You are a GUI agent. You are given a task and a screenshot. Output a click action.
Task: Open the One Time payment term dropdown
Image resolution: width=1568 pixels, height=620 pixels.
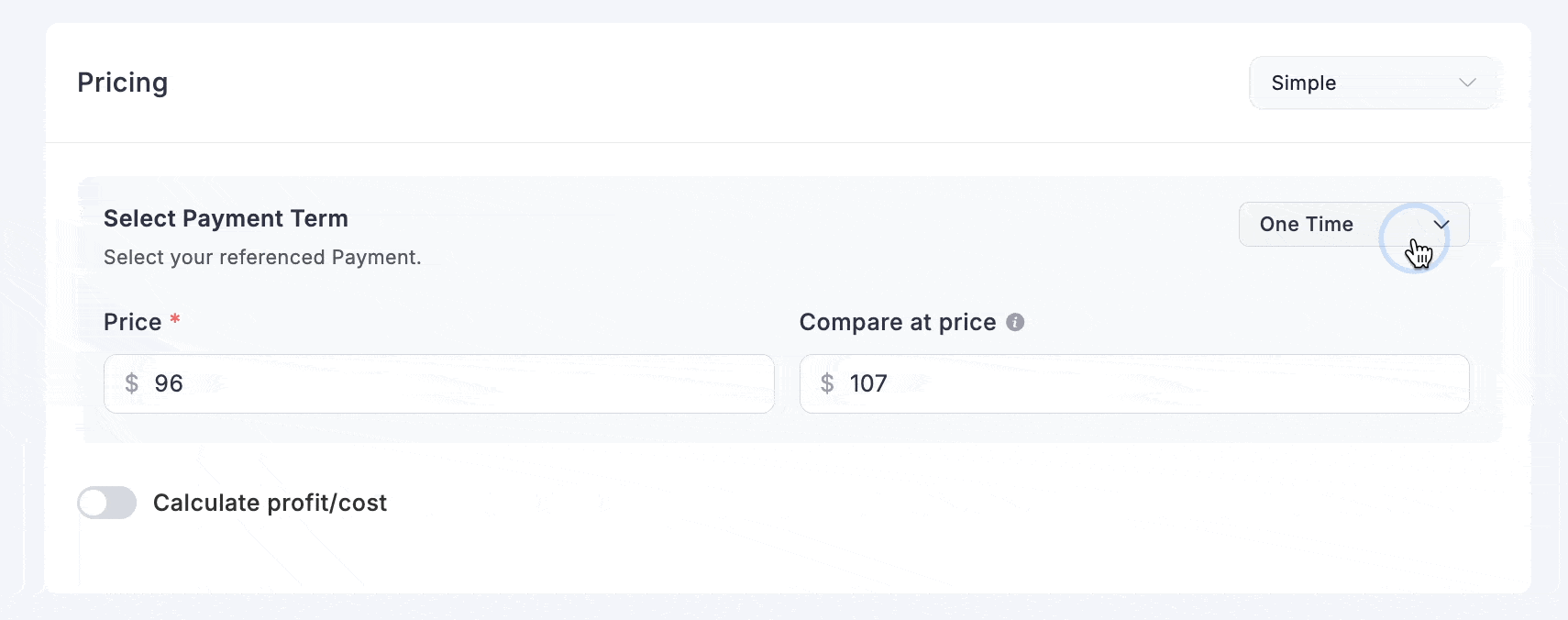tap(1353, 225)
